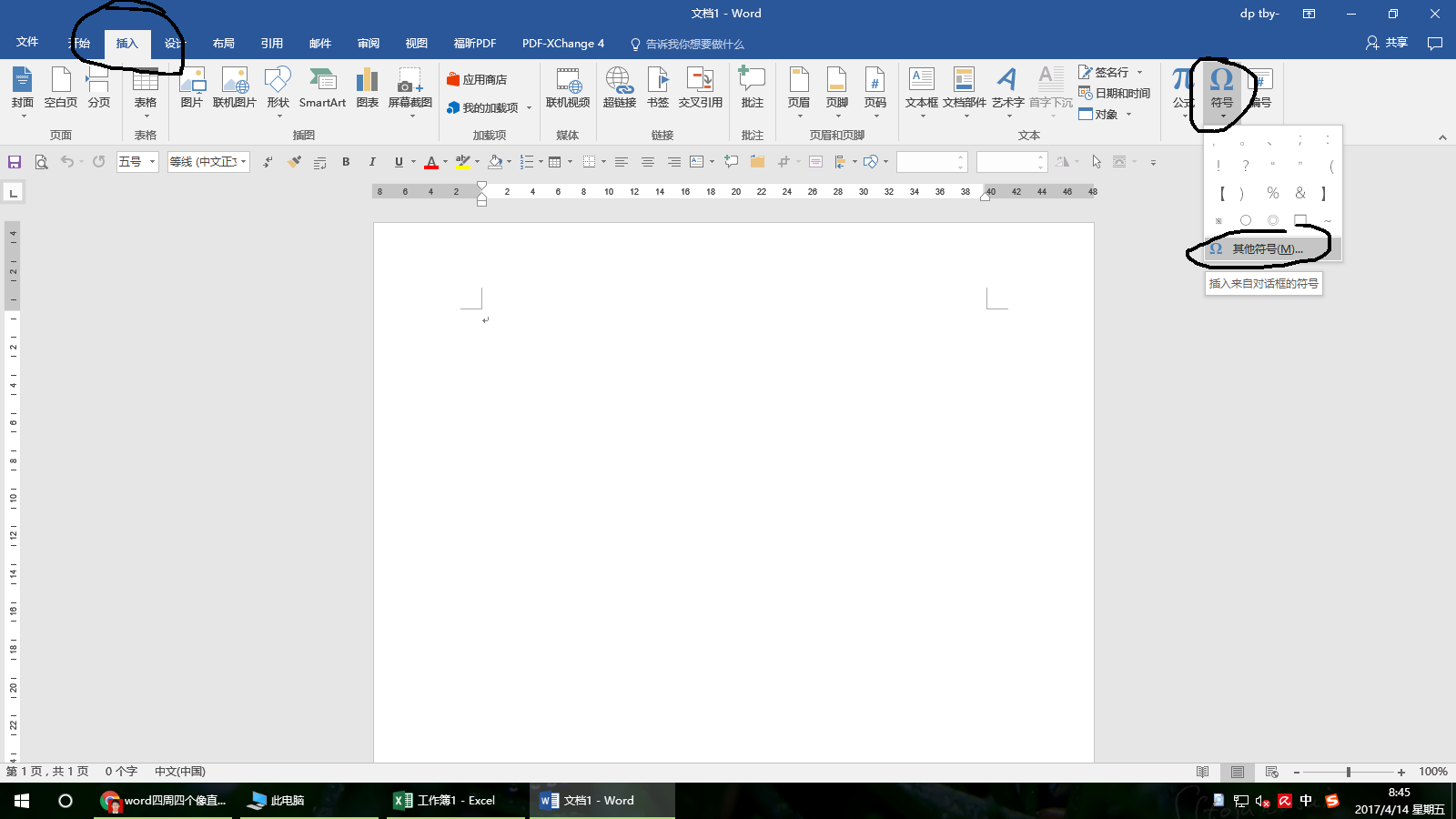Screen dimensions: 1456x819
Task: Insert 联机视频 online video
Action: [568, 89]
